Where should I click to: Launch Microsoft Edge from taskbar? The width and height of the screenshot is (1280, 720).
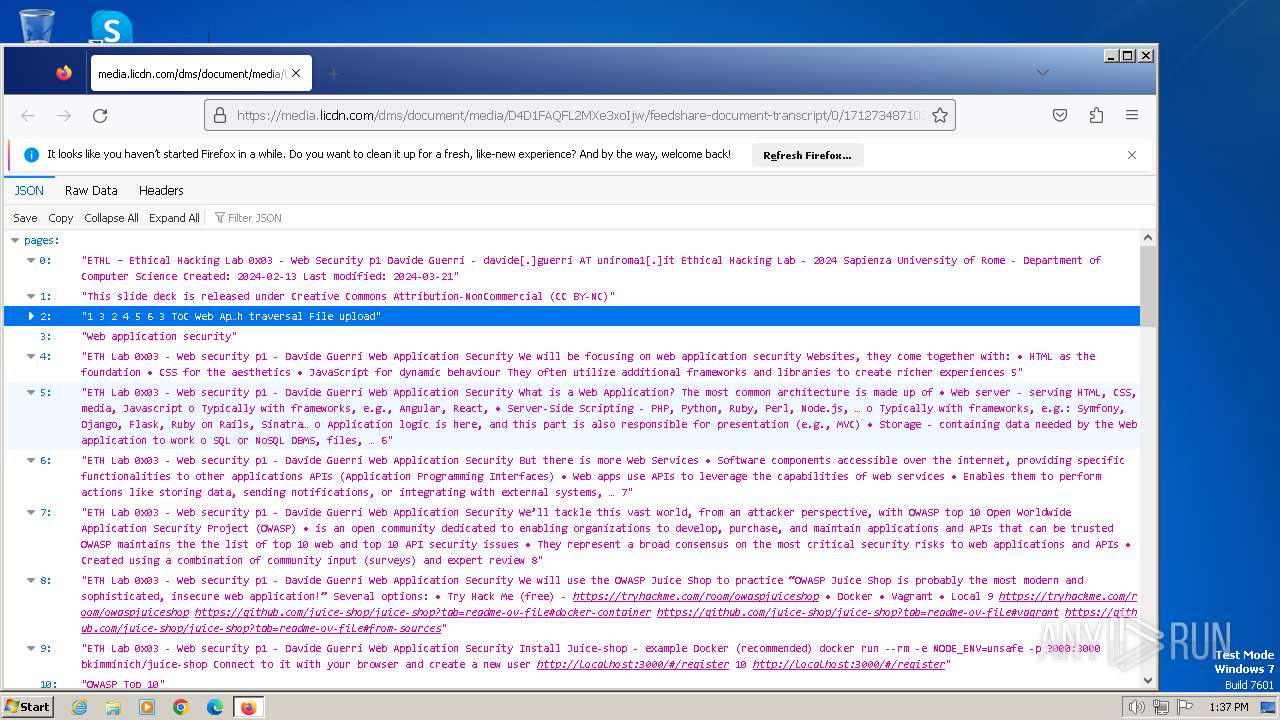(215, 707)
